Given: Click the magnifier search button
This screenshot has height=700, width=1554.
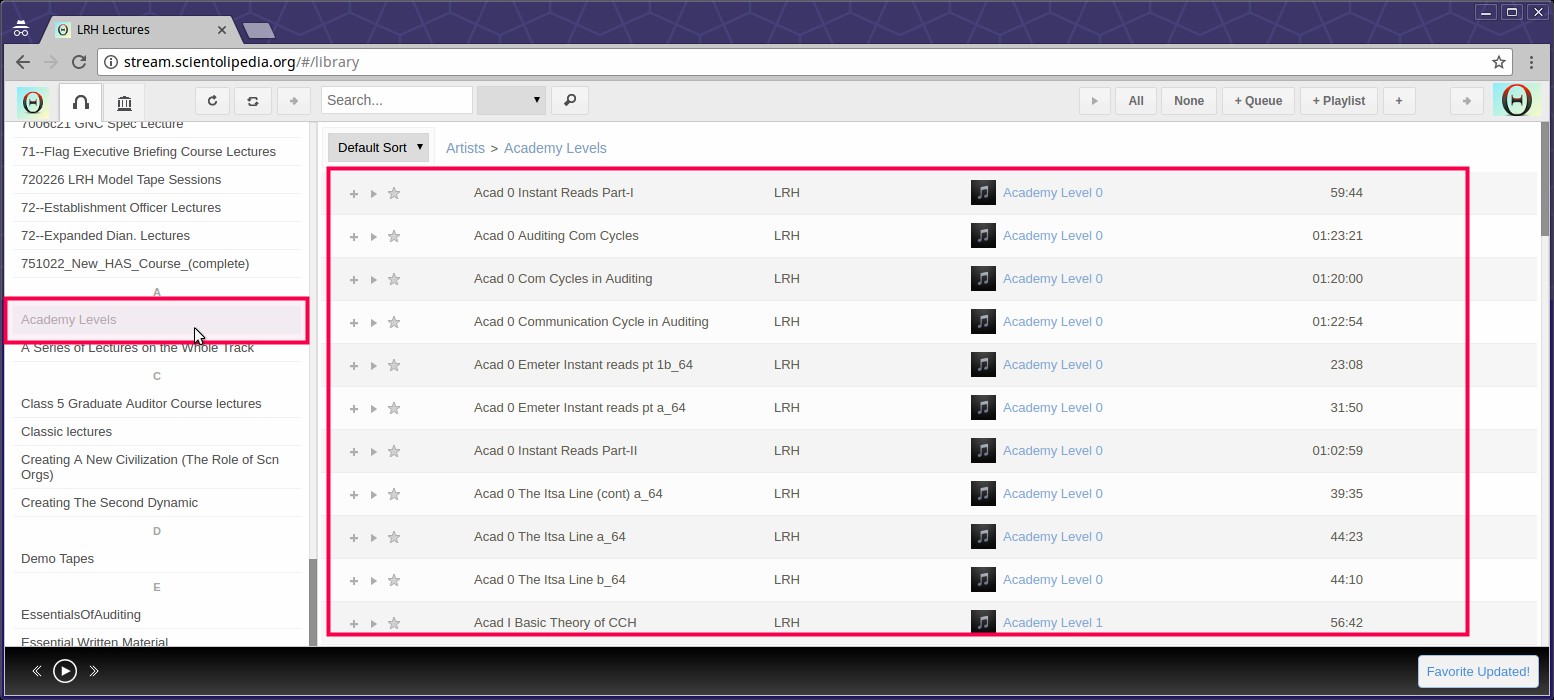Looking at the screenshot, I should 570,101.
